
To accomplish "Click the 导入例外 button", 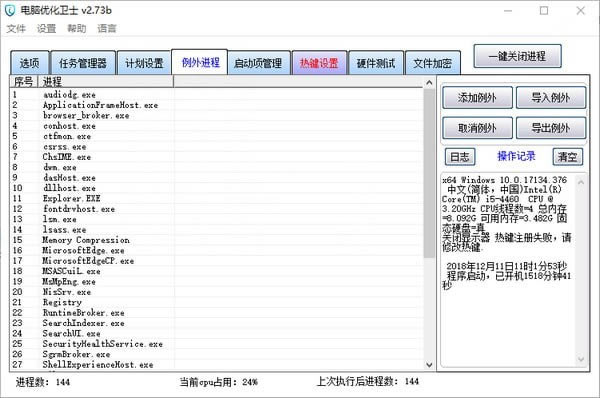I will [551, 98].
